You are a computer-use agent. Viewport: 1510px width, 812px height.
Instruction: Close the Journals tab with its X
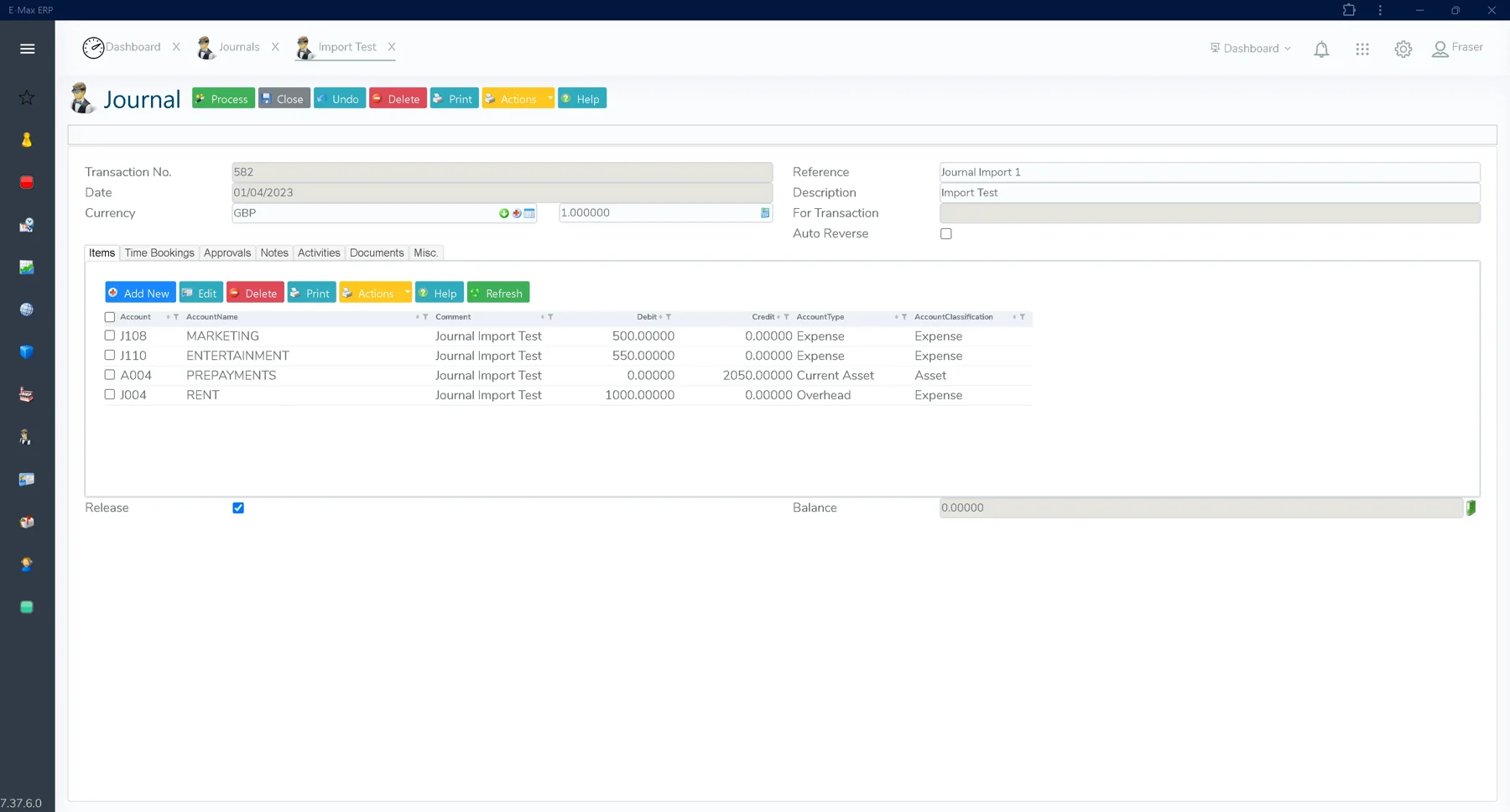click(275, 47)
